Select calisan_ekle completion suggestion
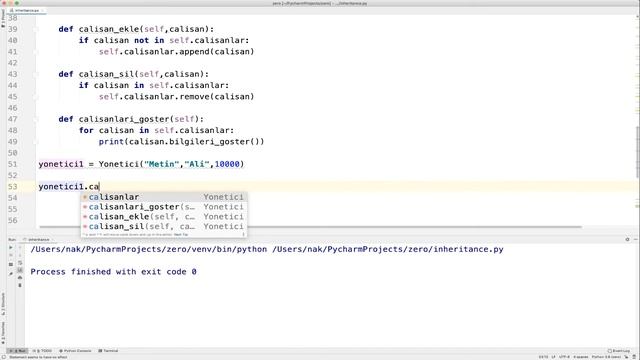640x360 pixels. [164, 217]
